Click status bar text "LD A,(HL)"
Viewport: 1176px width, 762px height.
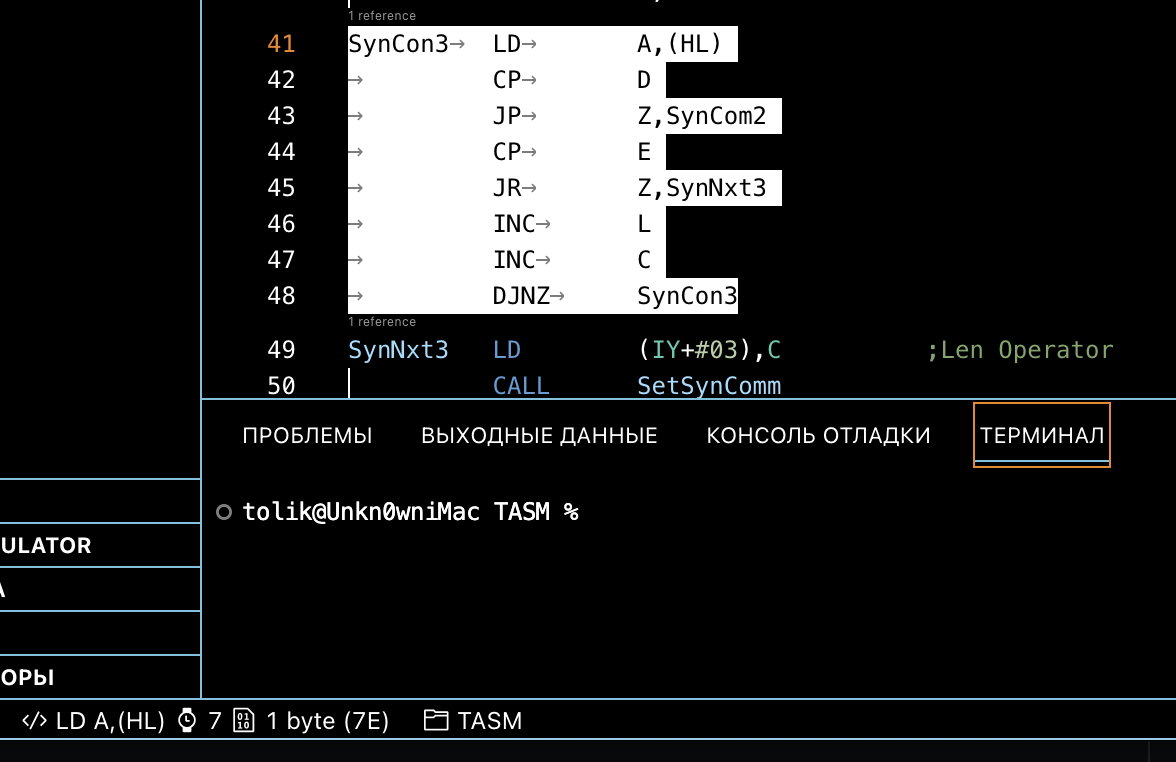coord(110,721)
